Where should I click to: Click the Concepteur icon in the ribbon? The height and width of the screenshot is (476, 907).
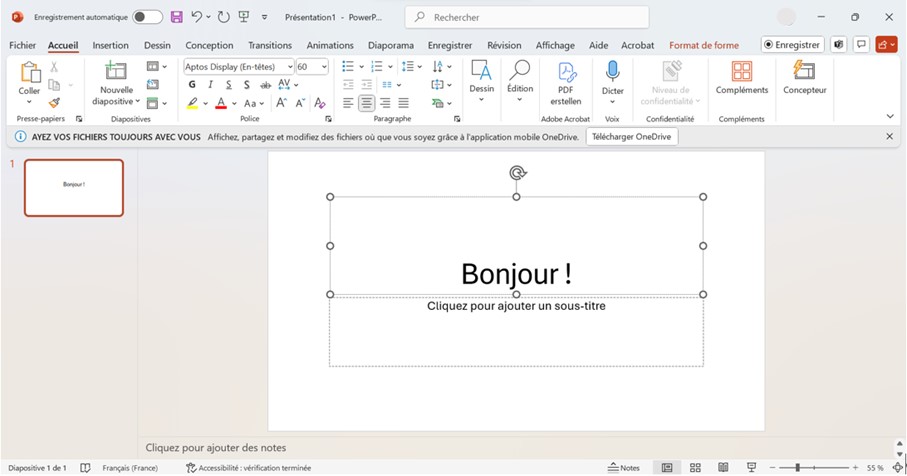coord(804,72)
